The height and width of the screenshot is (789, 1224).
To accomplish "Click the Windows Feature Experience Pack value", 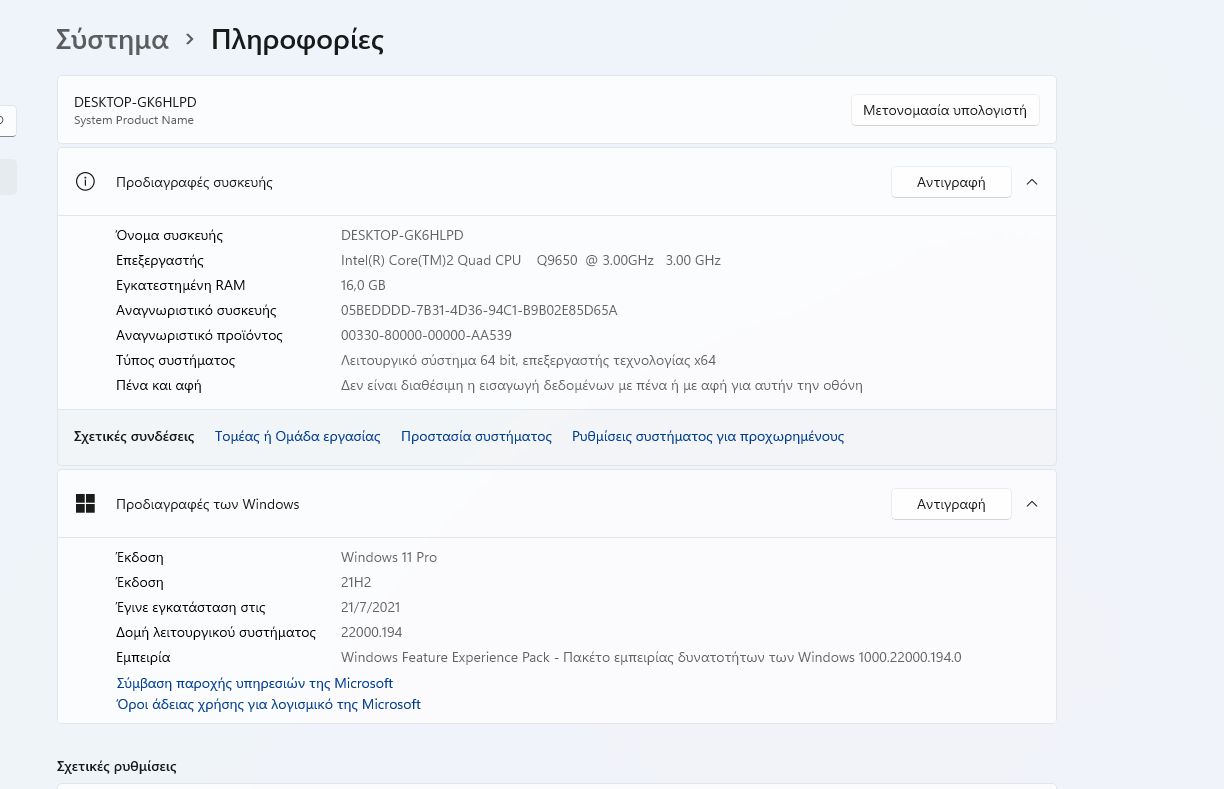I will (651, 657).
